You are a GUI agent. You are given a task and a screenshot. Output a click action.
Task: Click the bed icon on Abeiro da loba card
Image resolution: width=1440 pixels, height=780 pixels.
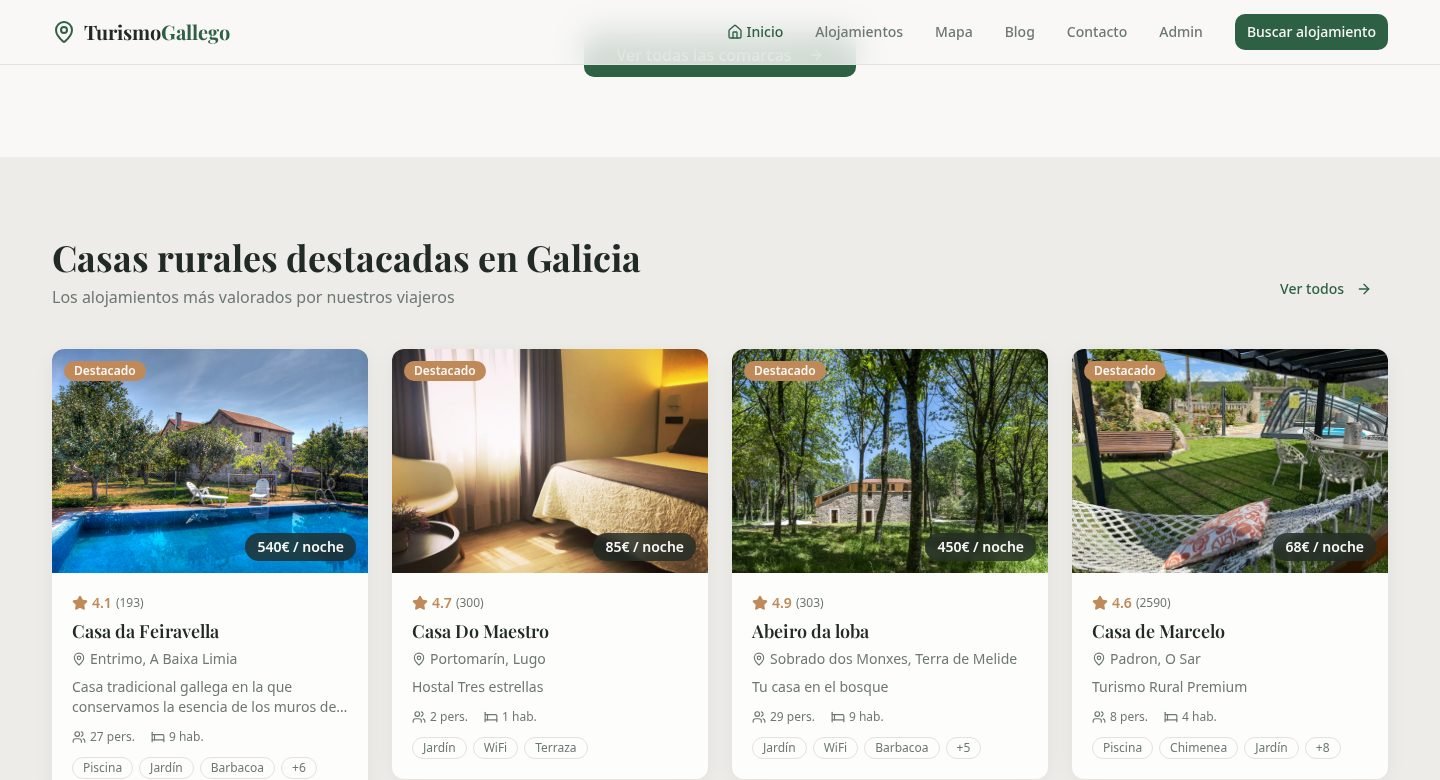coord(838,717)
